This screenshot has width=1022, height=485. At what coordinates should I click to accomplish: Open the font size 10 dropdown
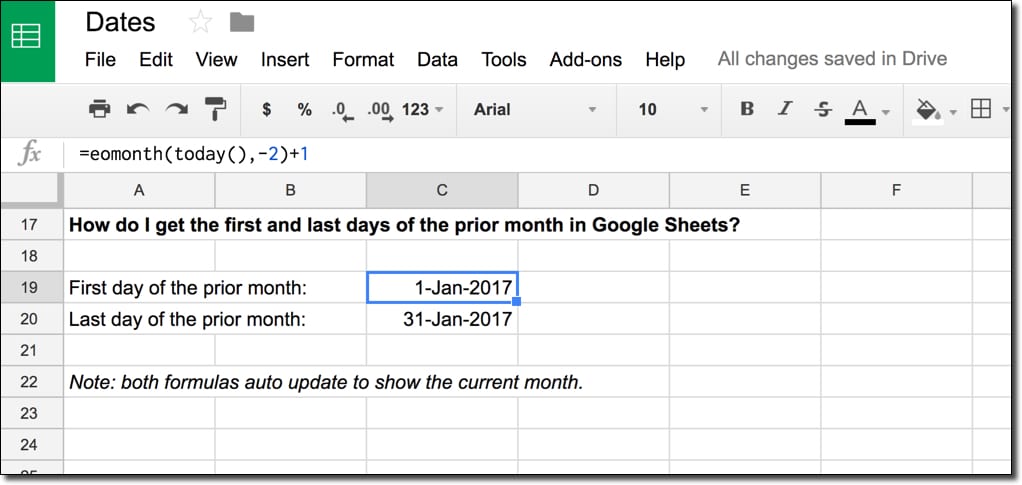[x=673, y=109]
